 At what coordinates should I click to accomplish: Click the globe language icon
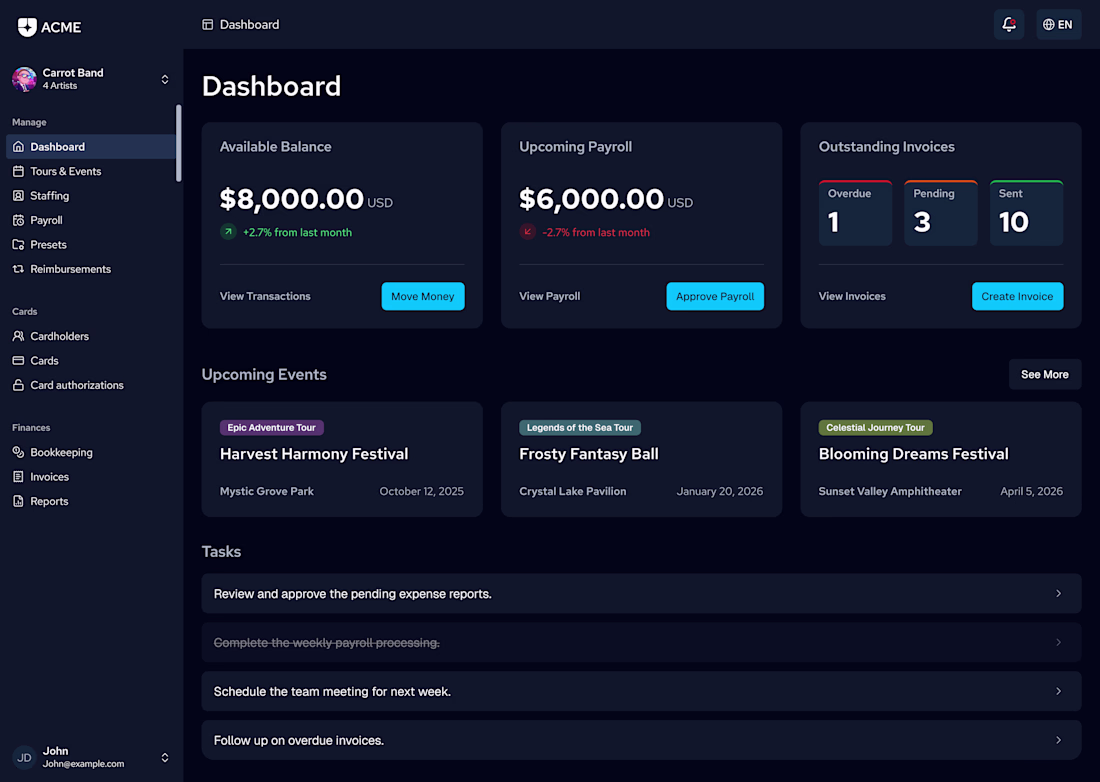click(x=1048, y=25)
